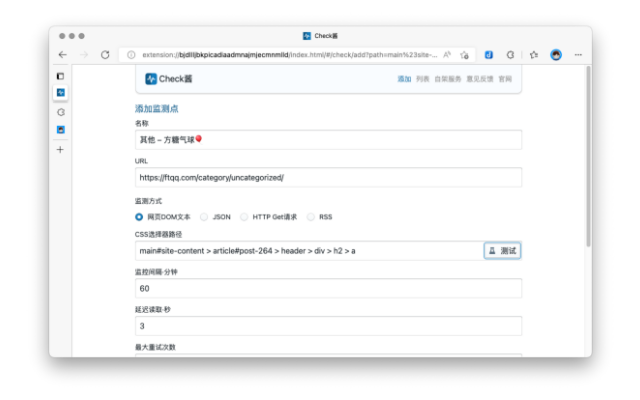The image size is (640, 400).
Task: Add page to favorites with star-plus icon
Action: pyautogui.click(x=464, y=55)
